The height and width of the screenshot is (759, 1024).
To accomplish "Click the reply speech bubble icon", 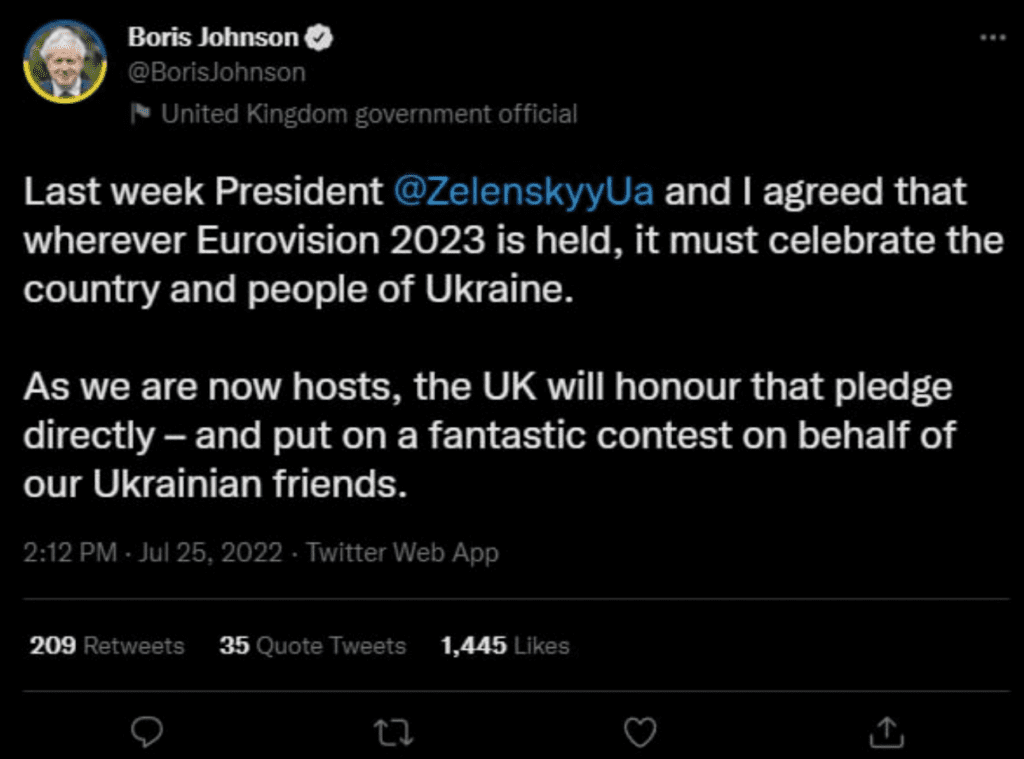I will [148, 733].
